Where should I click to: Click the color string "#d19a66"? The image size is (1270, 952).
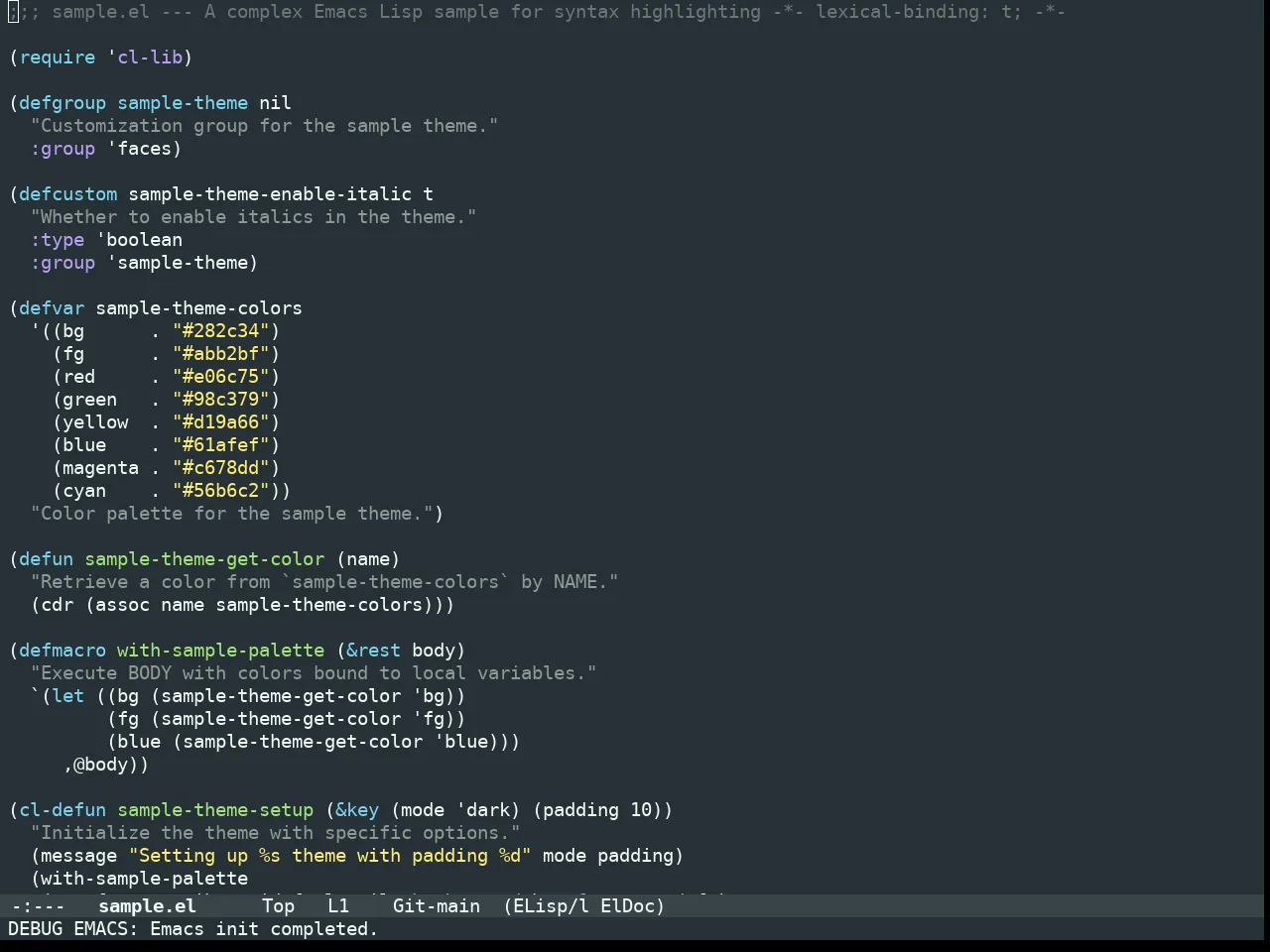pyautogui.click(x=221, y=422)
